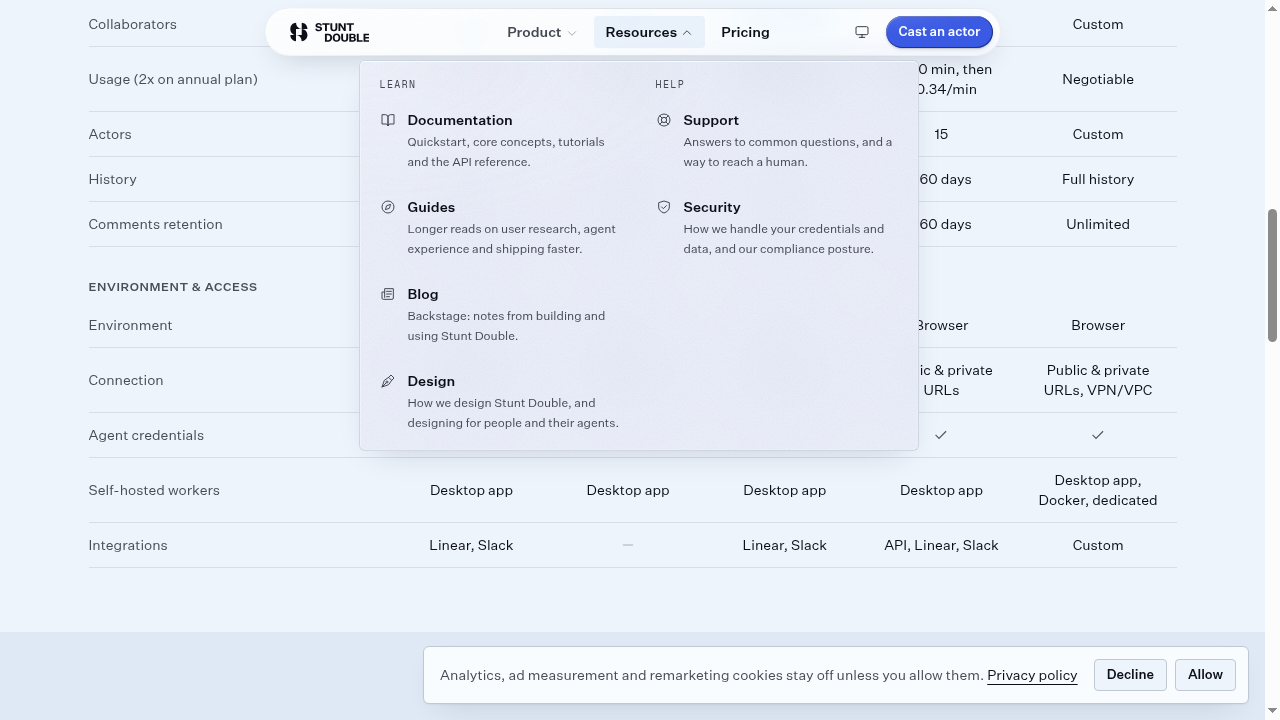The width and height of the screenshot is (1280, 720).
Task: Click the Guides compass icon
Action: pyautogui.click(x=388, y=207)
